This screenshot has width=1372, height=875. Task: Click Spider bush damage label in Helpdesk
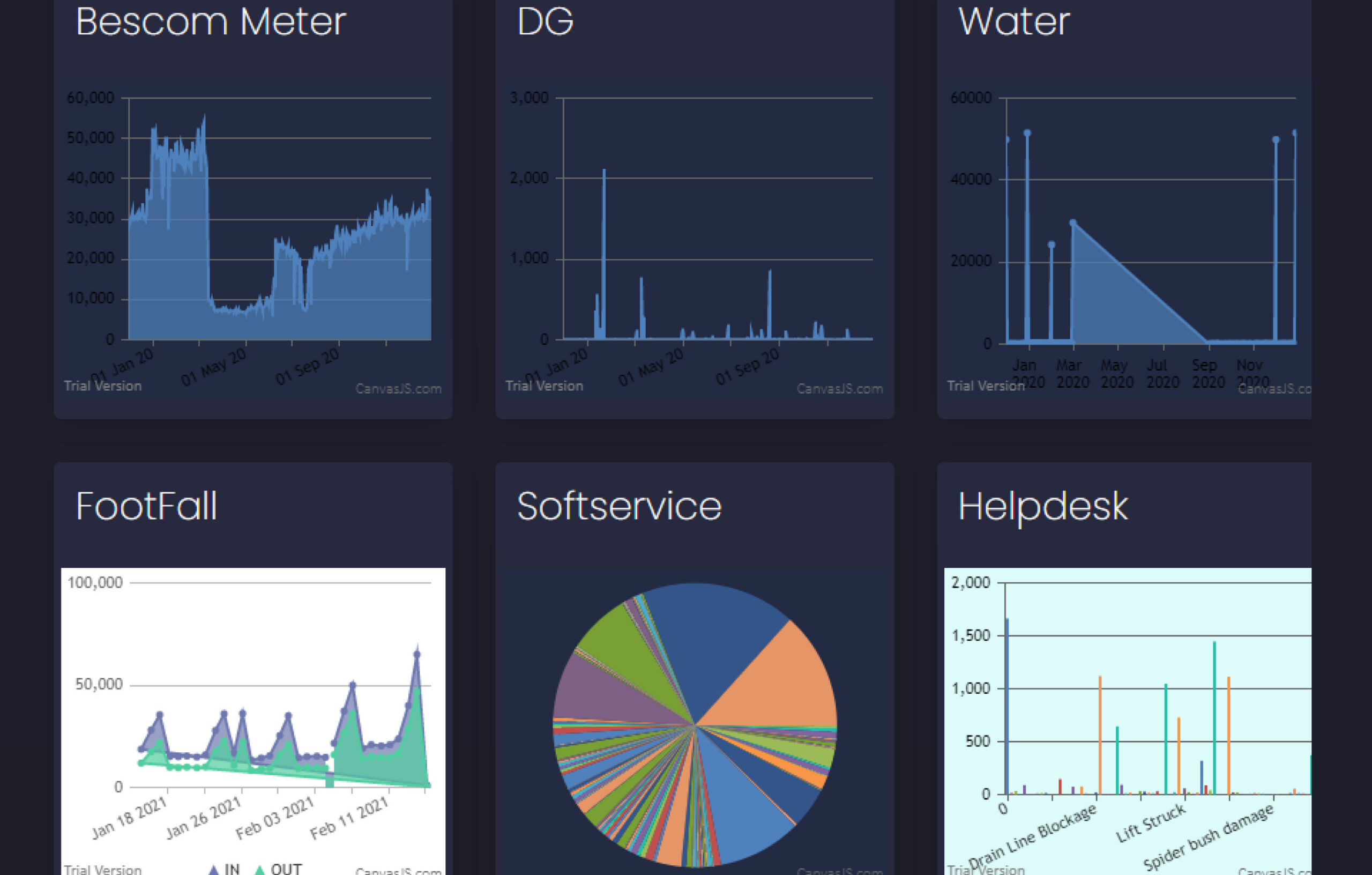point(1208,837)
